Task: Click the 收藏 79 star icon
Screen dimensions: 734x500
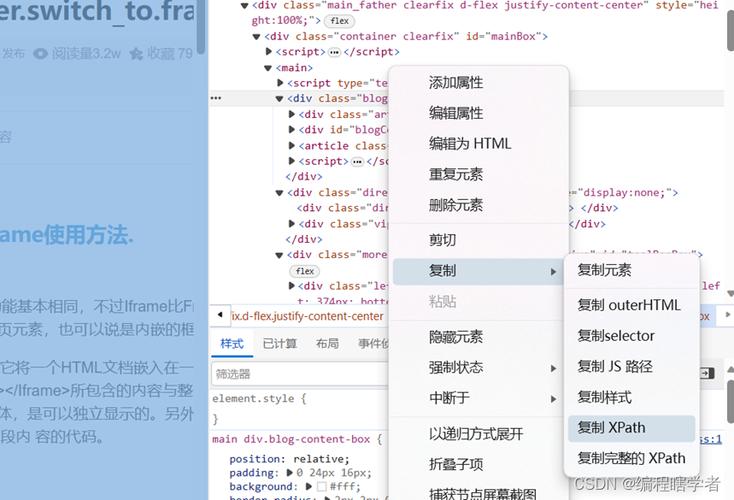Action: pos(136,54)
